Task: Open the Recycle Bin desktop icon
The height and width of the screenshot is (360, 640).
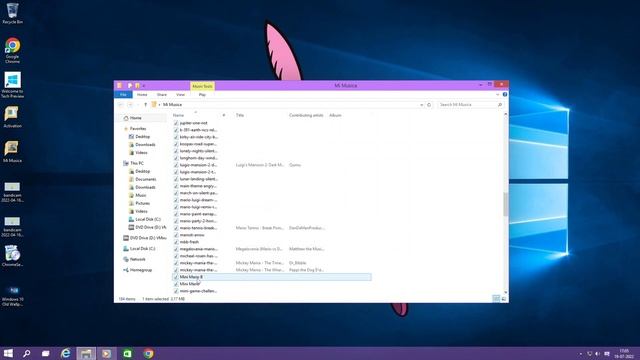Action: pyautogui.click(x=12, y=13)
